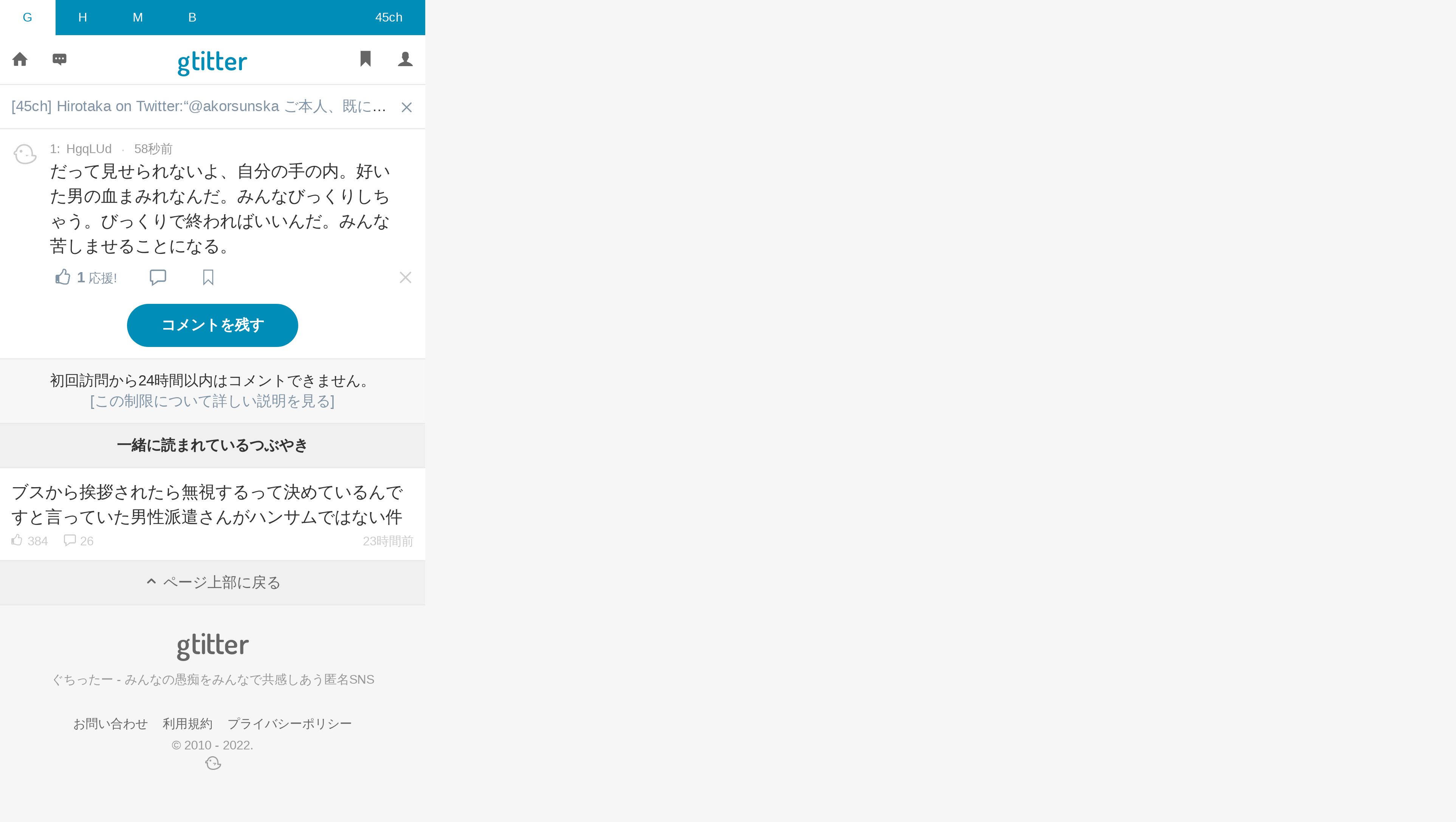
Task: Switch to the M tab
Action: click(x=137, y=17)
